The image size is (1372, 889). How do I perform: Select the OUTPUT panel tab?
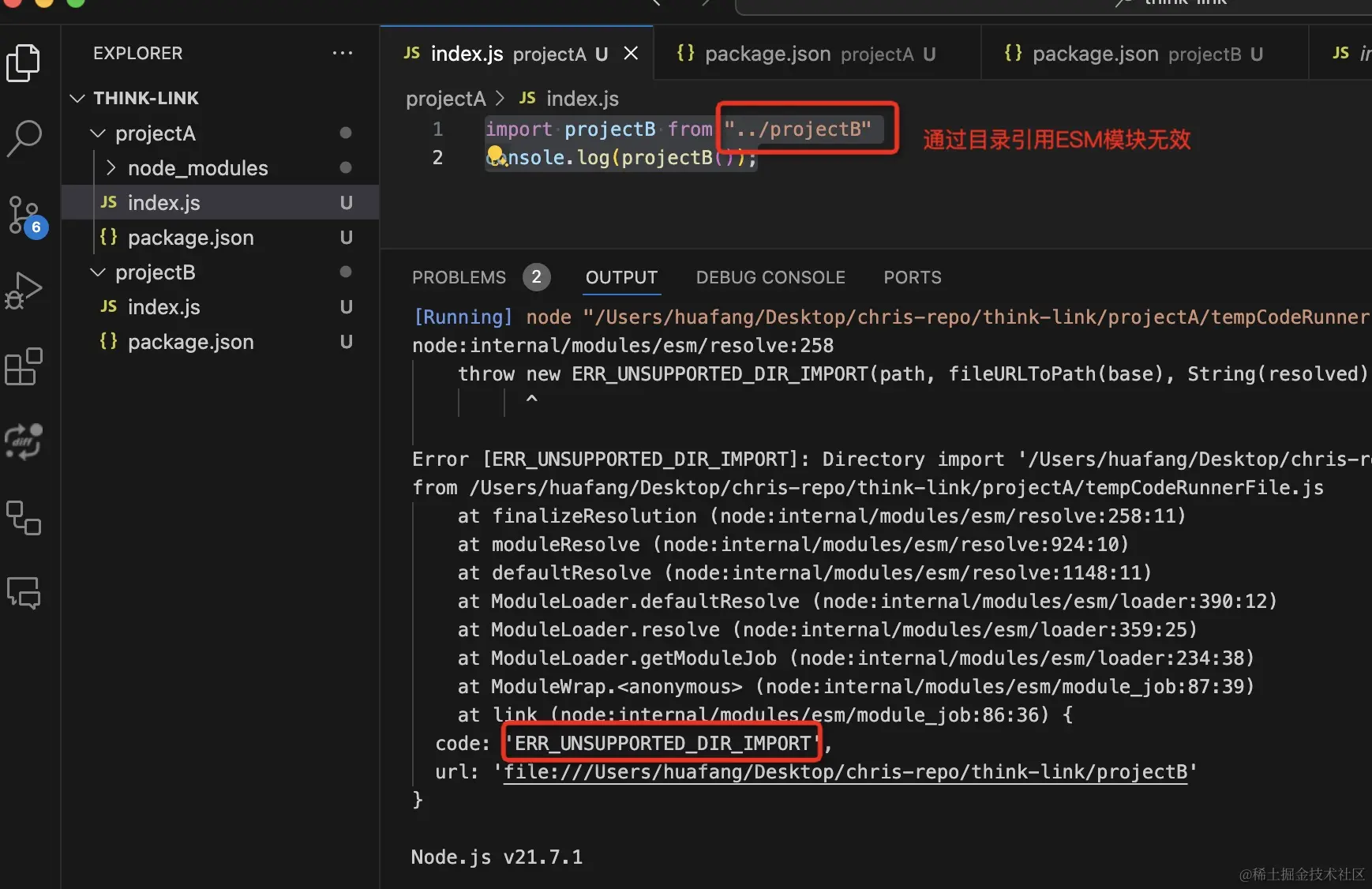pyautogui.click(x=621, y=277)
